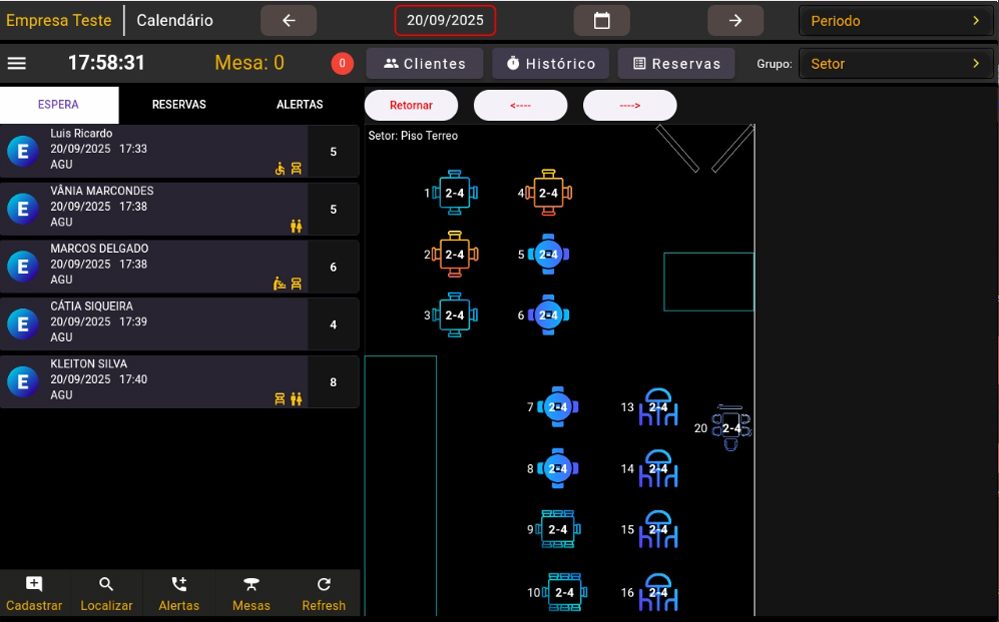Click the Retornar button
The height and width of the screenshot is (622, 999).
pos(411,105)
